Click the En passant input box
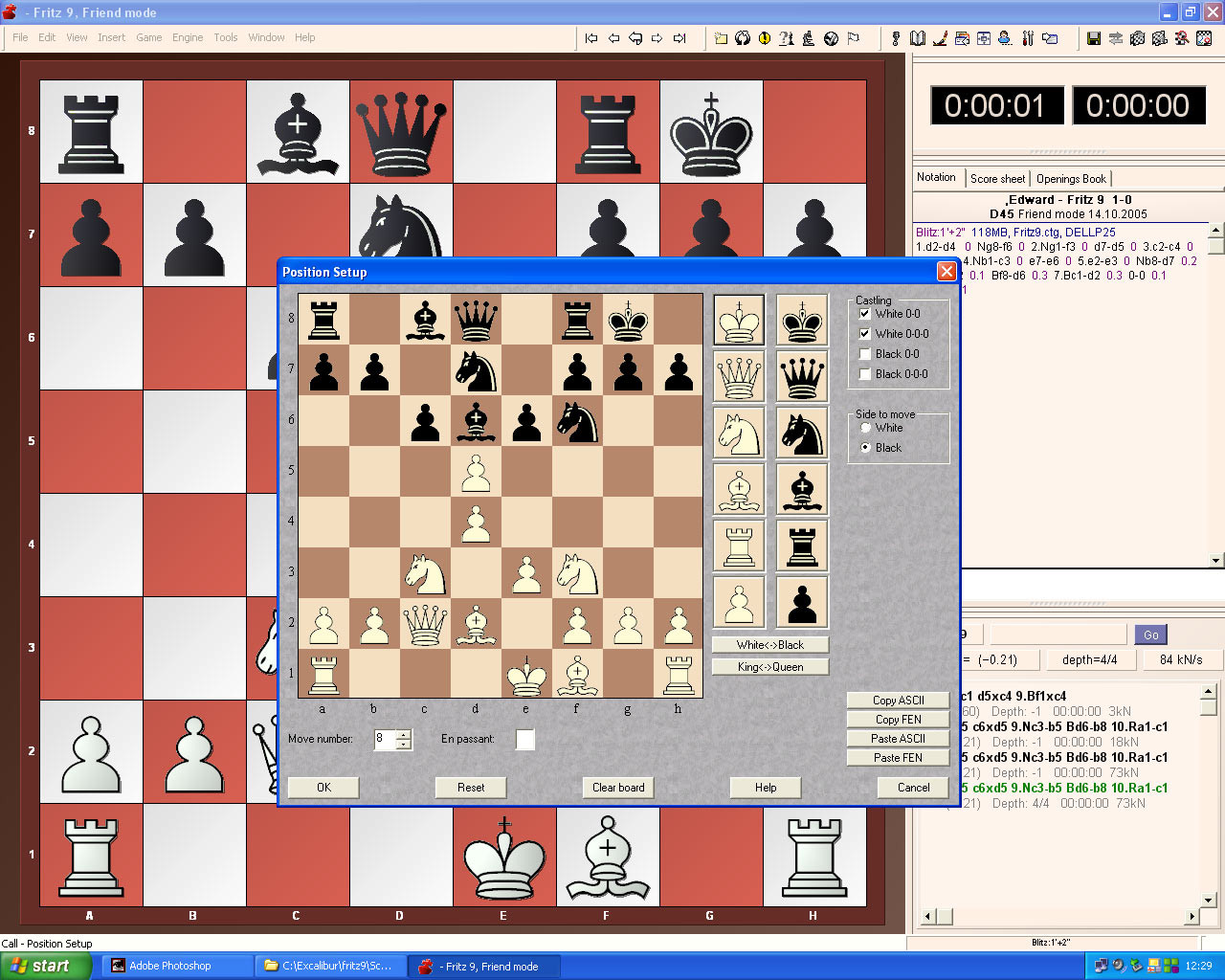Image resolution: width=1225 pixels, height=980 pixels. tap(525, 739)
